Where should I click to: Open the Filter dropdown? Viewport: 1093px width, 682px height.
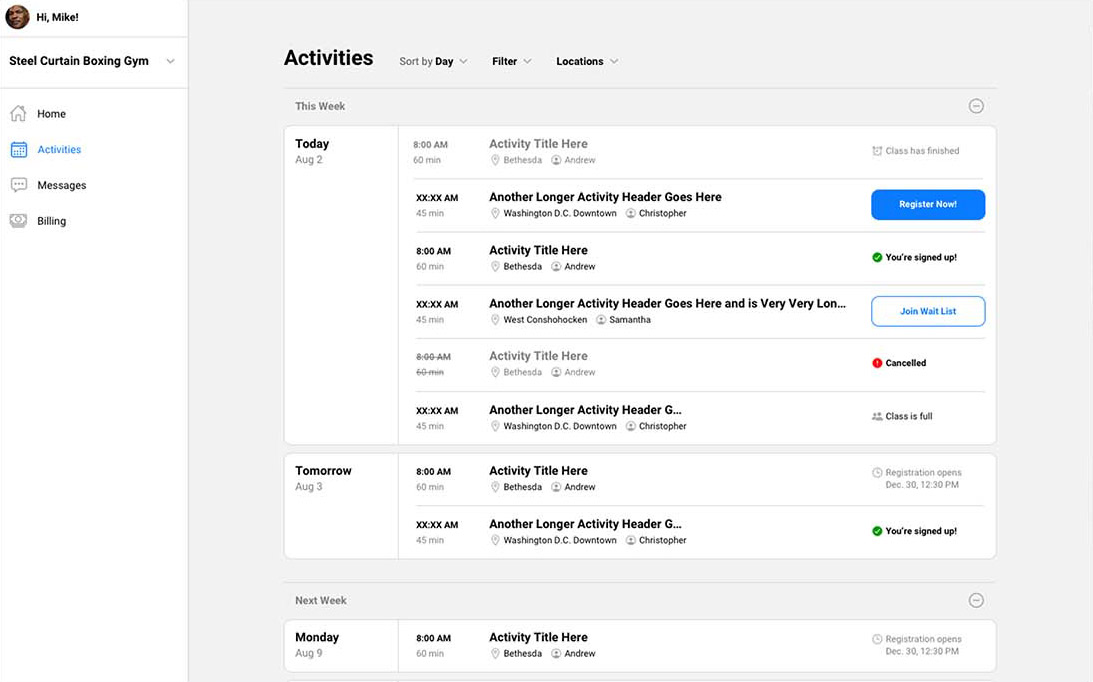click(511, 61)
